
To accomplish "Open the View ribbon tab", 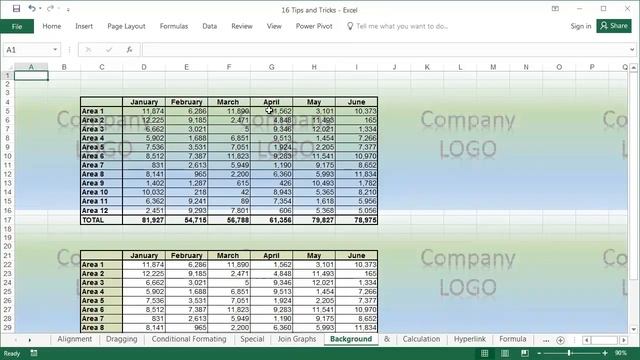I will coord(274,26).
